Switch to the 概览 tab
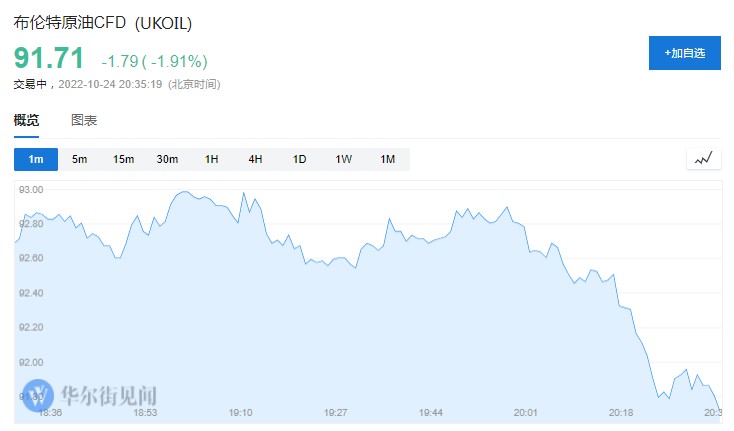734x431 pixels. click(27, 121)
